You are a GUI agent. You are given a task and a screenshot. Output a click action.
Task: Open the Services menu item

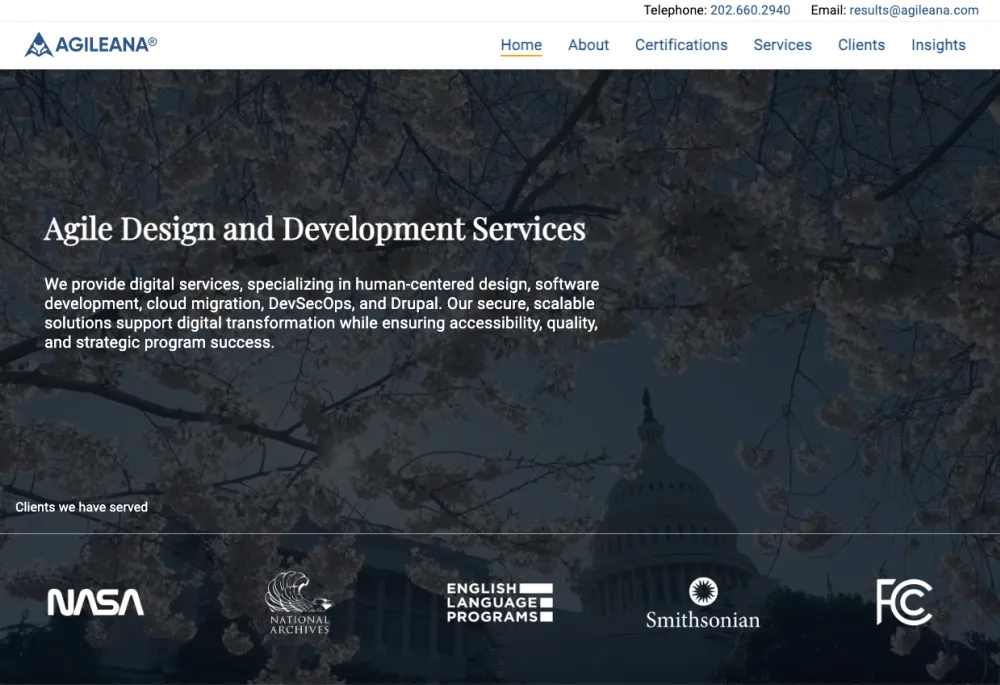click(x=782, y=44)
